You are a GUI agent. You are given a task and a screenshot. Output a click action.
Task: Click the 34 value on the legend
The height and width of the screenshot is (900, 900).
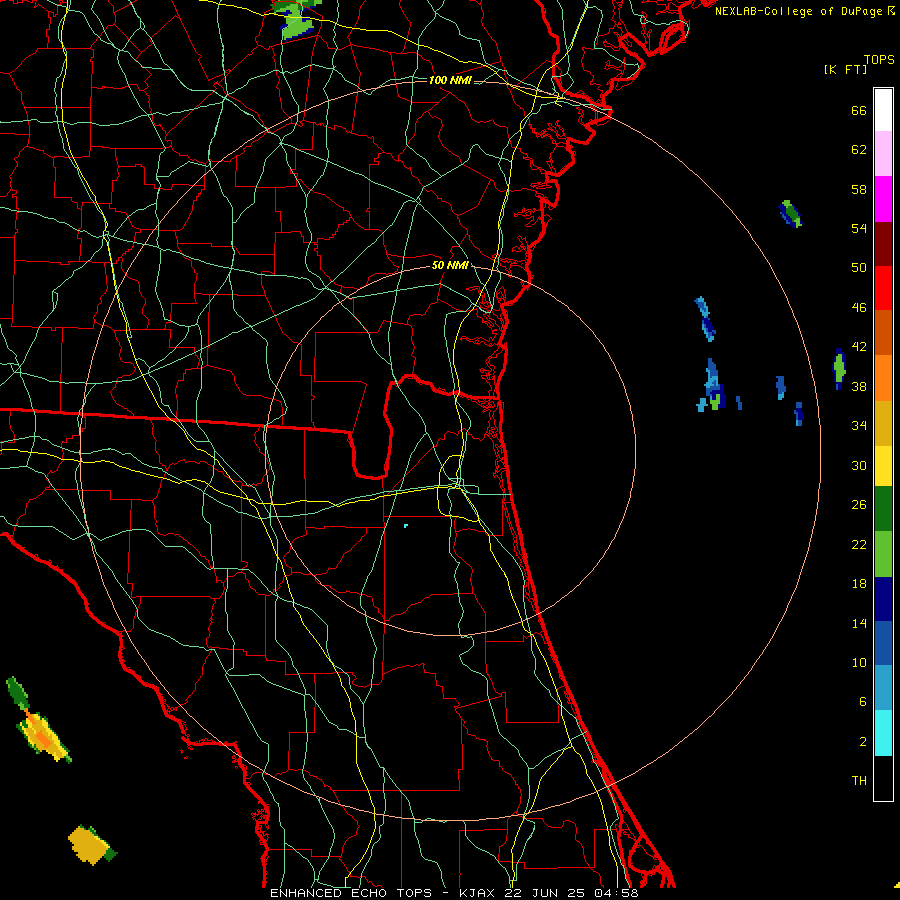pos(859,425)
